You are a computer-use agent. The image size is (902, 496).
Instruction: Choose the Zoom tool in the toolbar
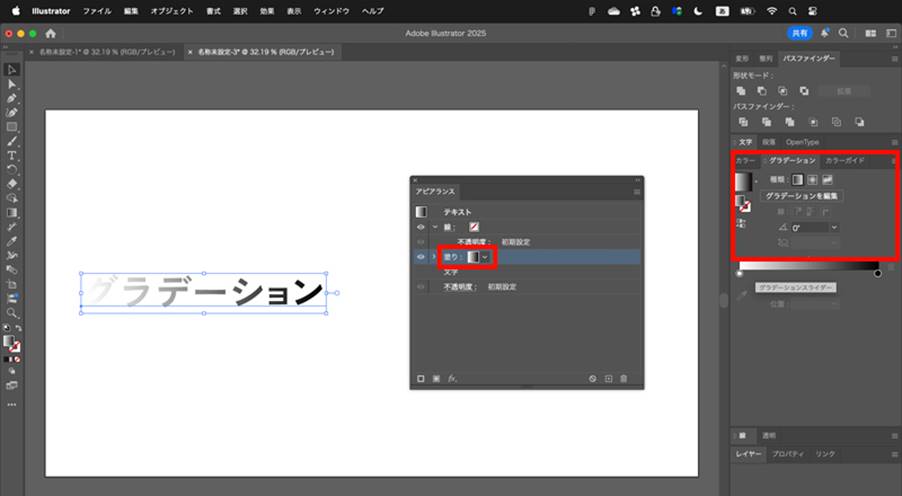tap(12, 313)
